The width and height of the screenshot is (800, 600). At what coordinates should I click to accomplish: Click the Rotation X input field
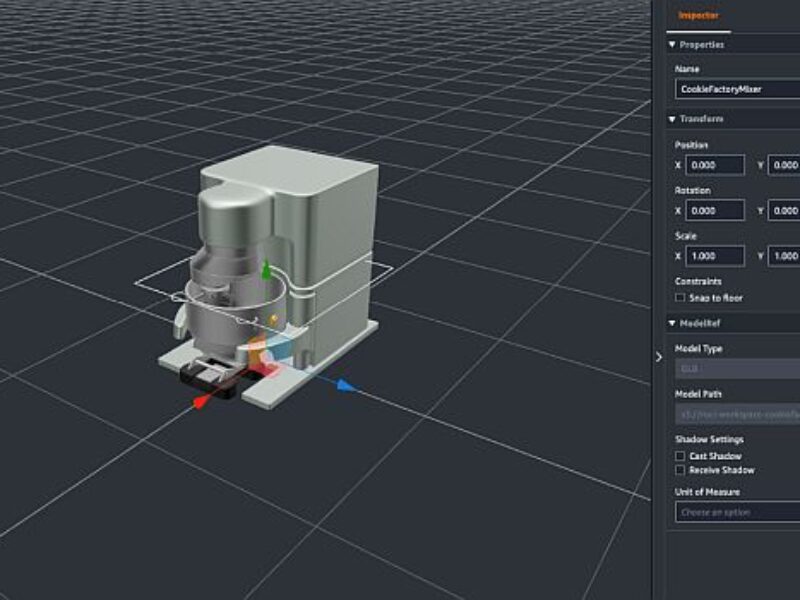[715, 211]
